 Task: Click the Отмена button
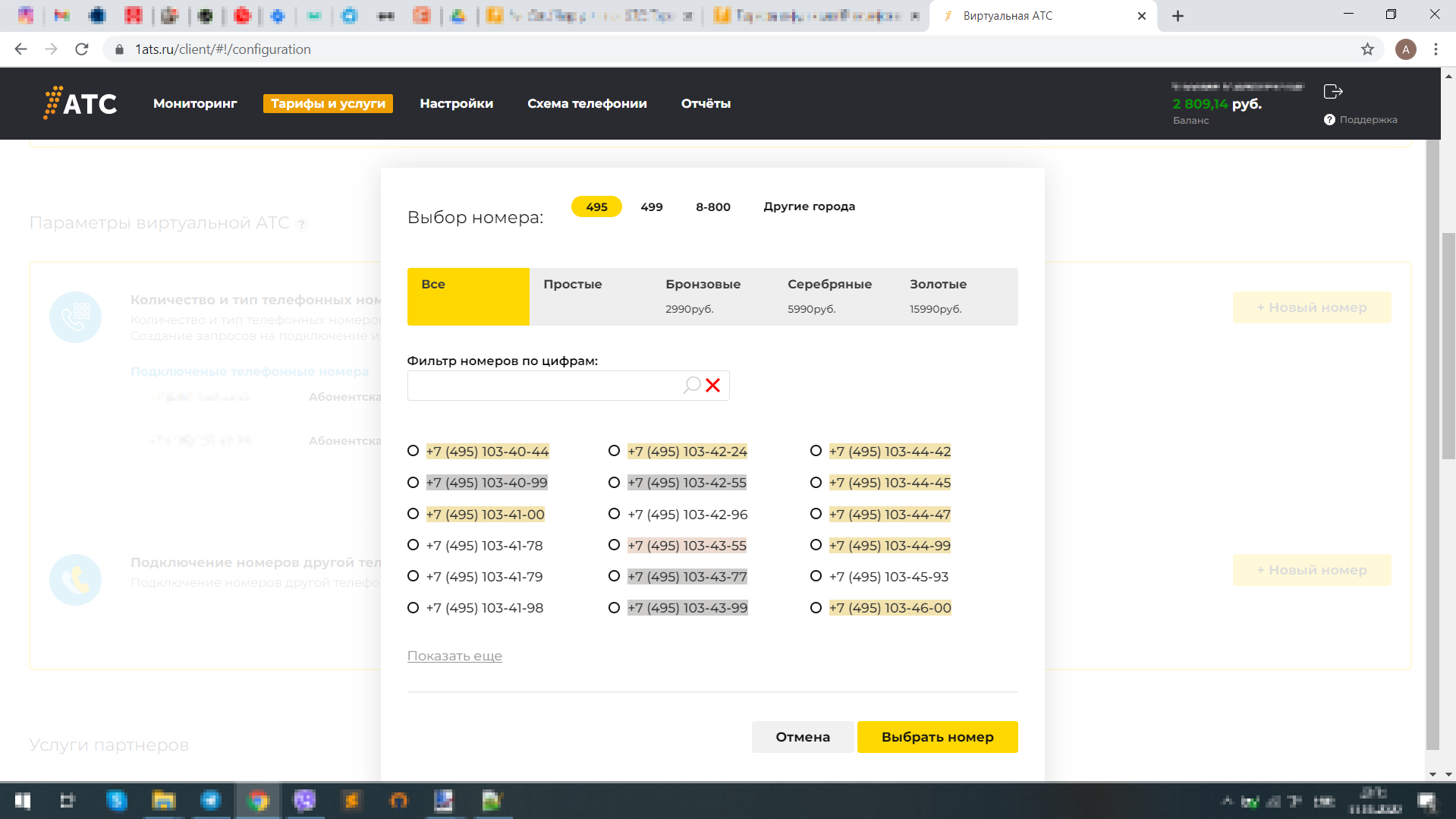(802, 737)
